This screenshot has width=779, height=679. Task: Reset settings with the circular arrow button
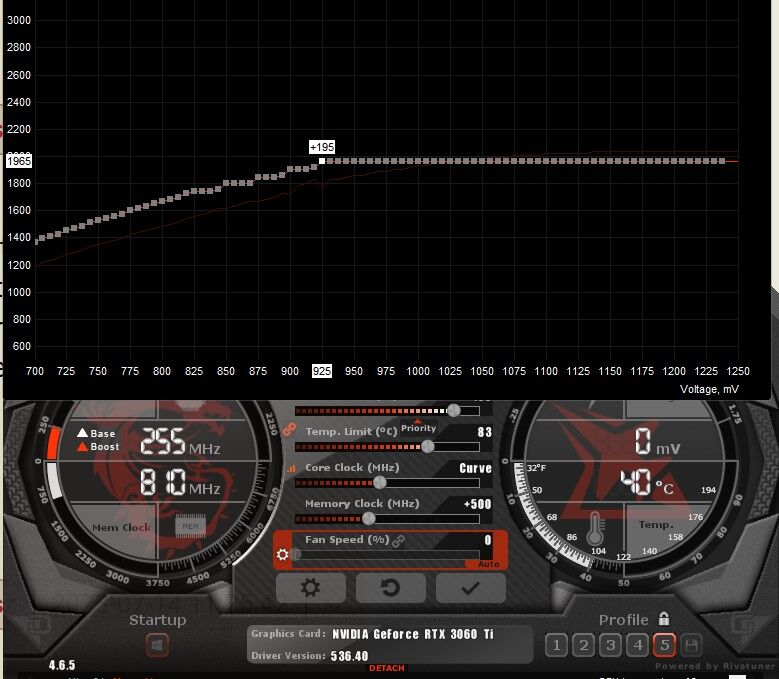(390, 588)
